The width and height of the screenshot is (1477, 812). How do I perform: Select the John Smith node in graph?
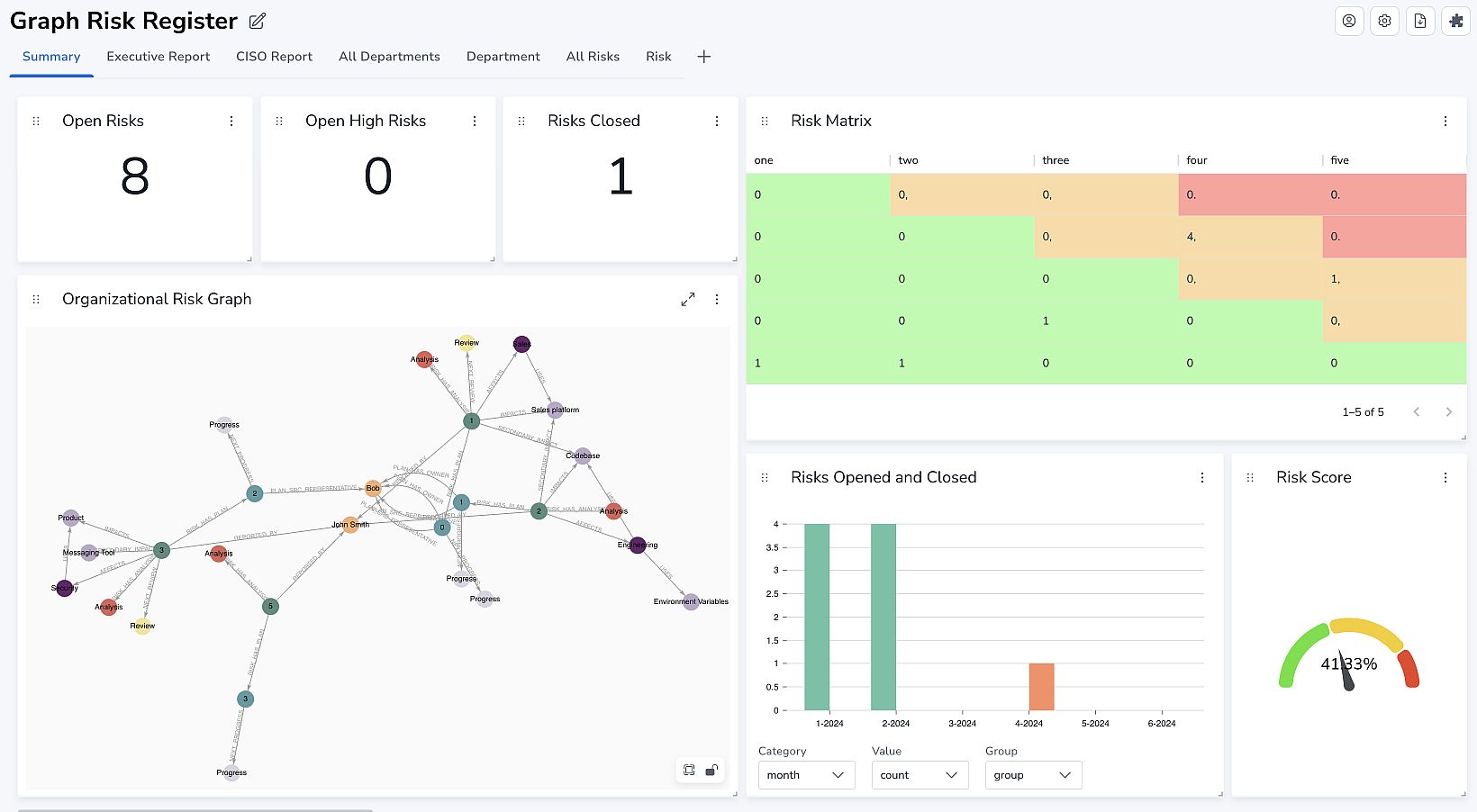pyautogui.click(x=350, y=525)
